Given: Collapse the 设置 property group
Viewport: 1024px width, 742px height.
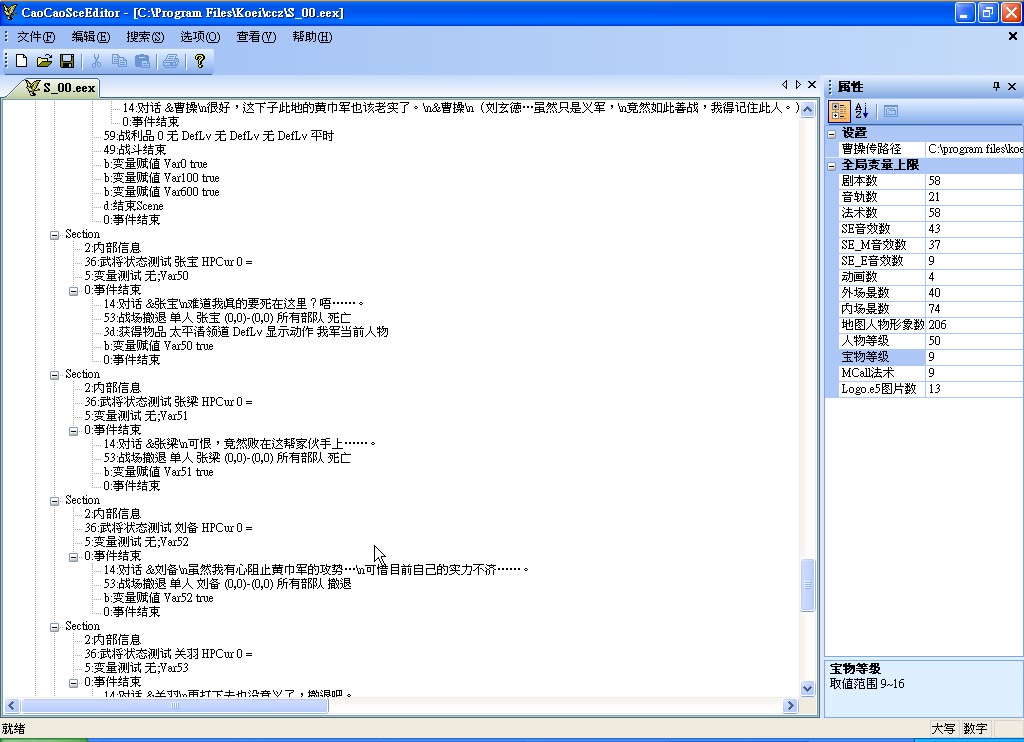Looking at the screenshot, I should click(x=832, y=133).
